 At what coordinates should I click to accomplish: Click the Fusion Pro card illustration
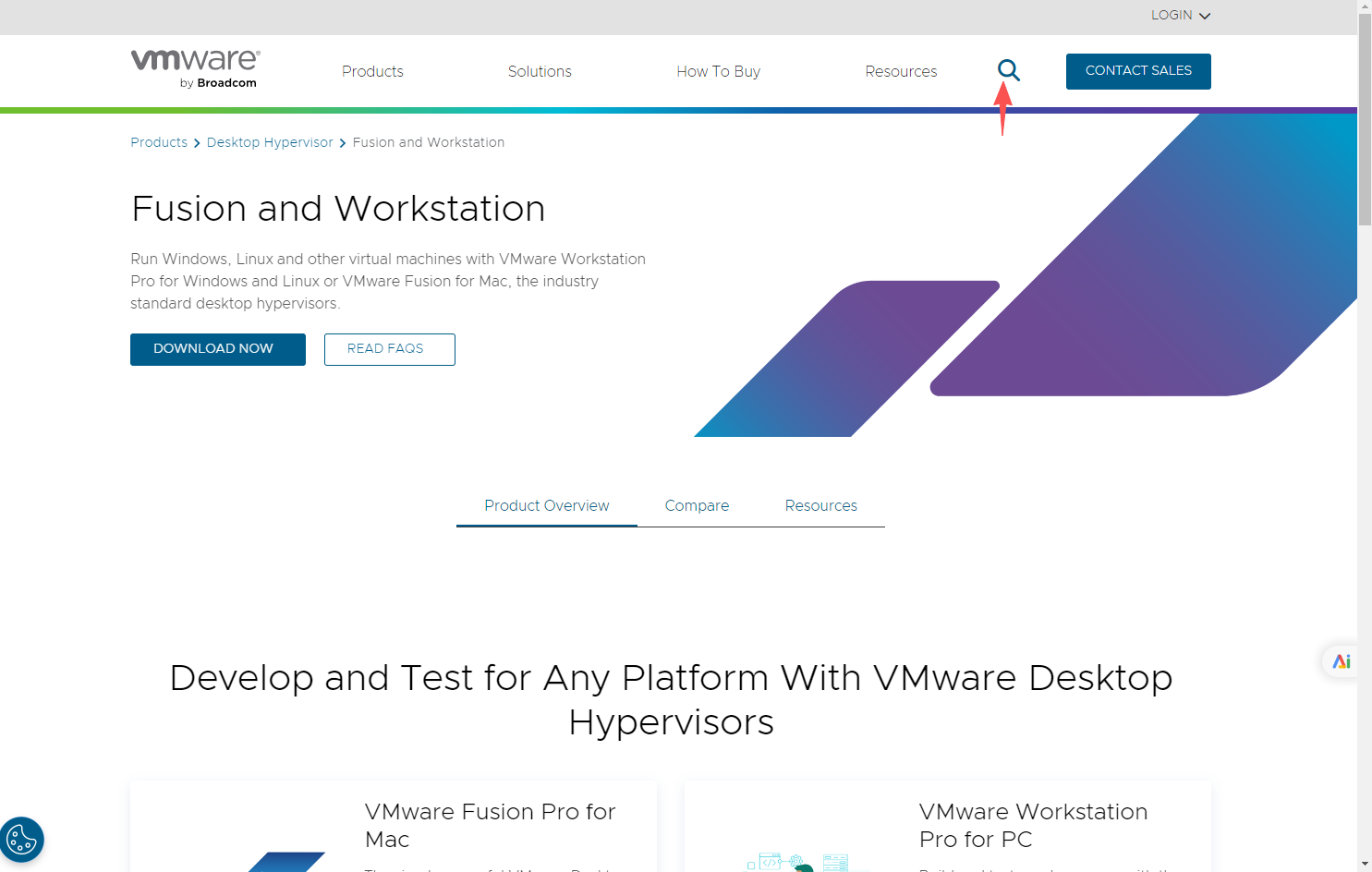click(286, 861)
